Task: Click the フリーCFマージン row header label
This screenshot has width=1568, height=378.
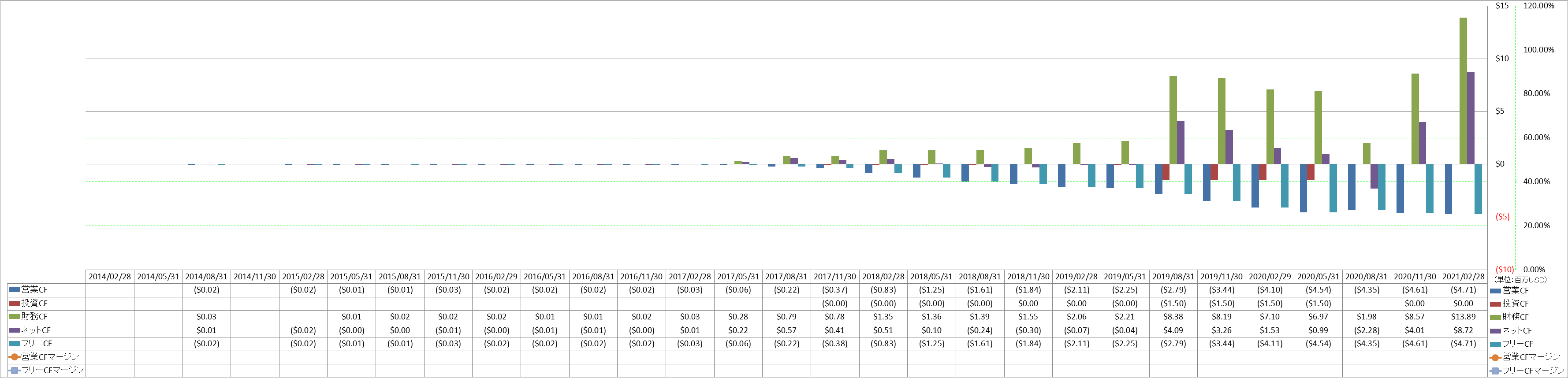Action: click(x=52, y=370)
